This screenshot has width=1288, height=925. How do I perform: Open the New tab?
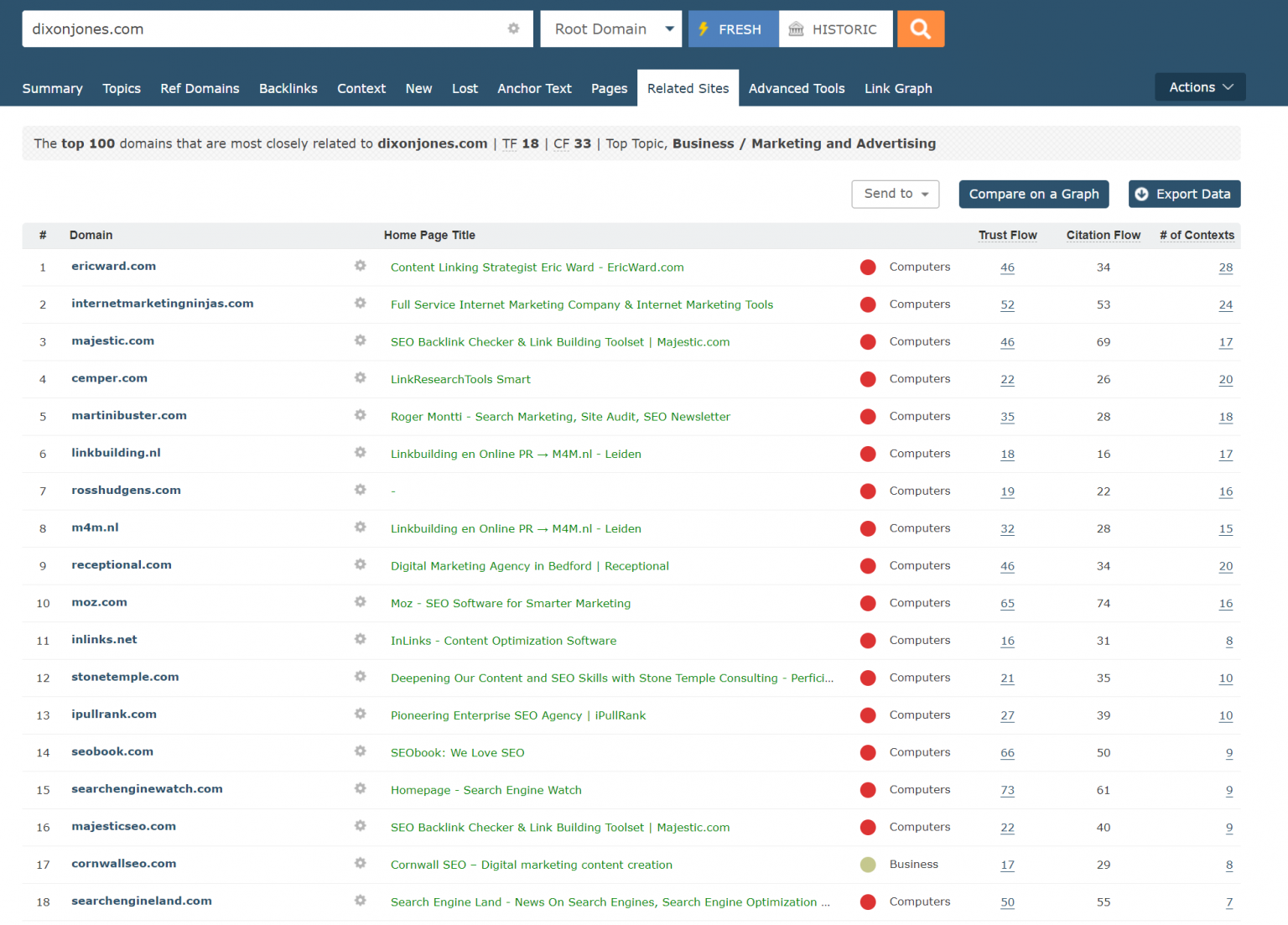point(418,88)
